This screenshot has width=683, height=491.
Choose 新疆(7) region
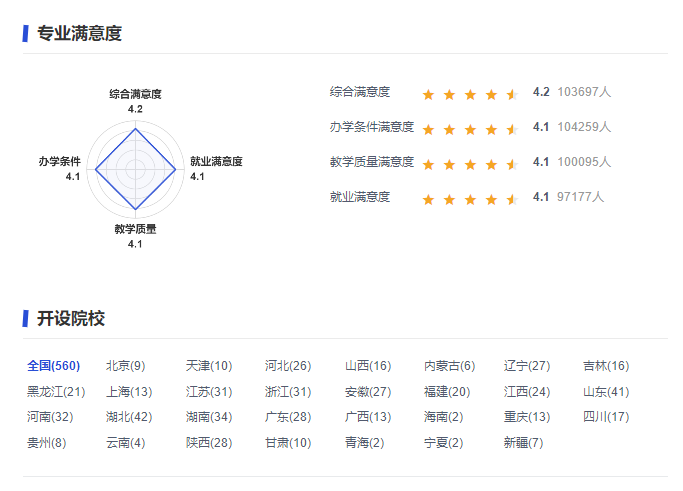(x=523, y=443)
